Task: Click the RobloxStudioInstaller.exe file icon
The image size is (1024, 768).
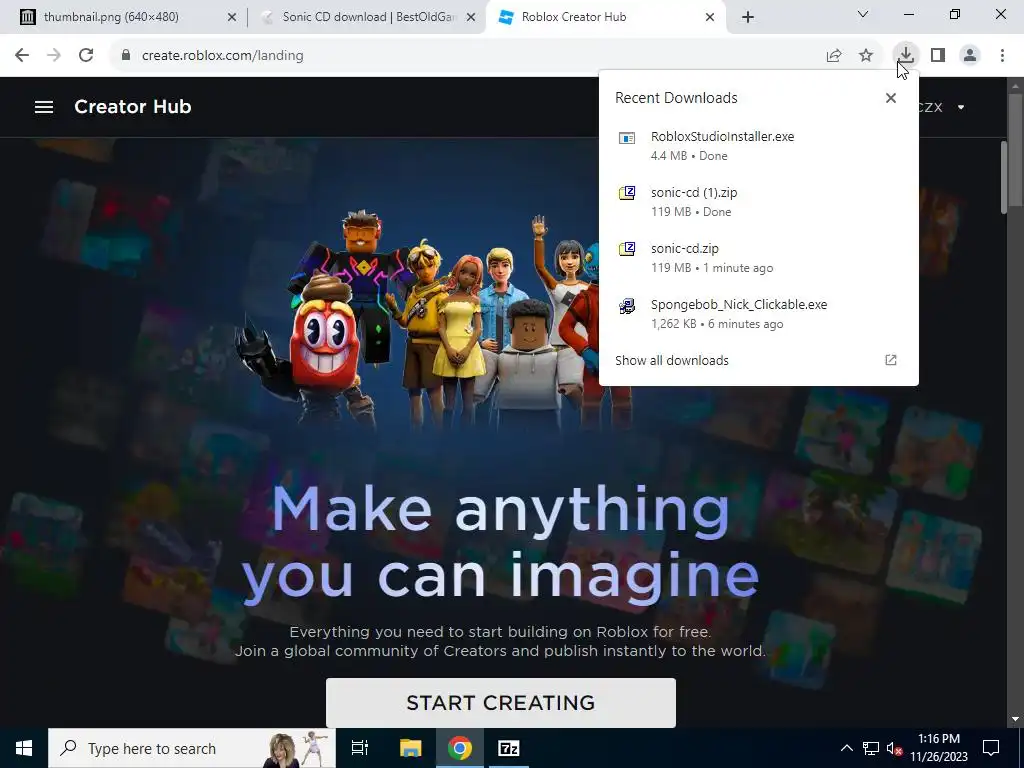Action: pyautogui.click(x=627, y=138)
